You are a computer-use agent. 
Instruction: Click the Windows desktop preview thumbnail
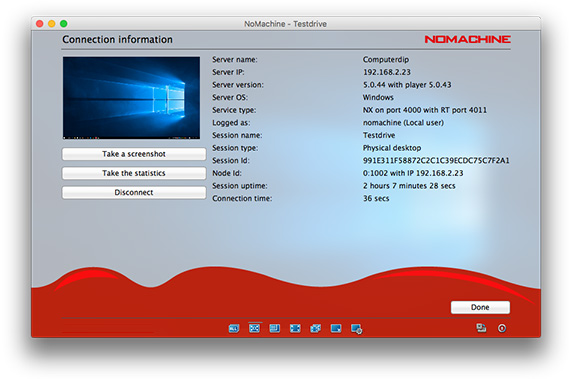tap(131, 98)
